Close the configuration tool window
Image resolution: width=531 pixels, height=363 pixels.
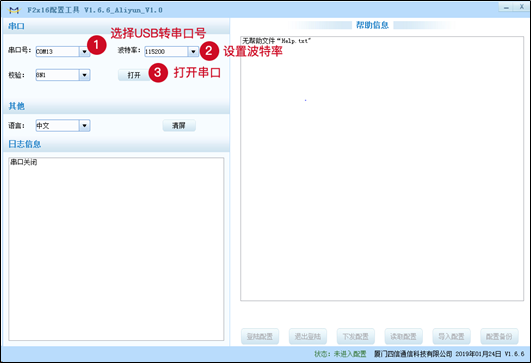coord(522,7)
